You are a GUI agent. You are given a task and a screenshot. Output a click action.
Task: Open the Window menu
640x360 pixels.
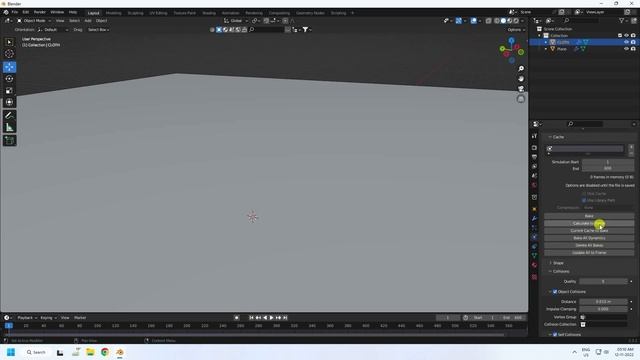tap(57, 12)
